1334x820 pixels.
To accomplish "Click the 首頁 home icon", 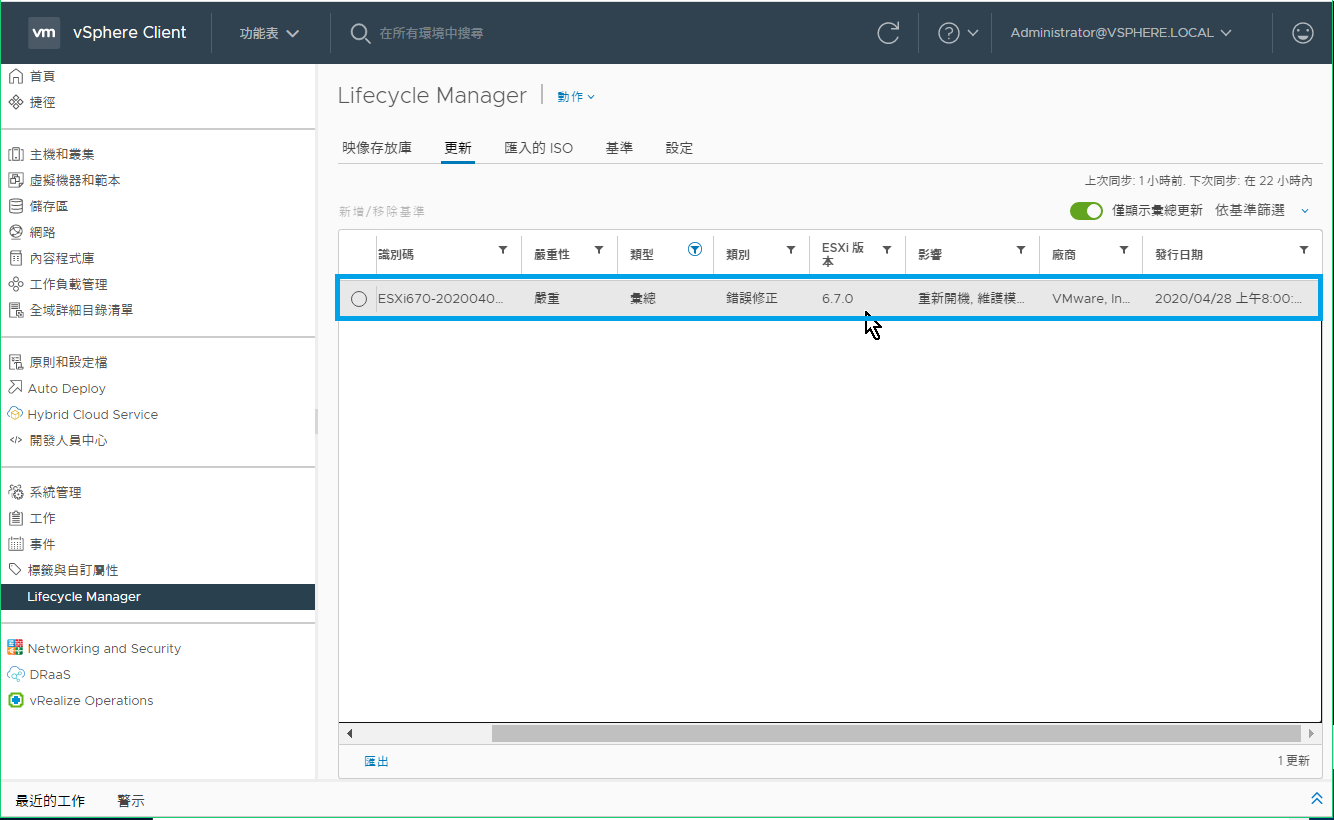I will pos(16,76).
